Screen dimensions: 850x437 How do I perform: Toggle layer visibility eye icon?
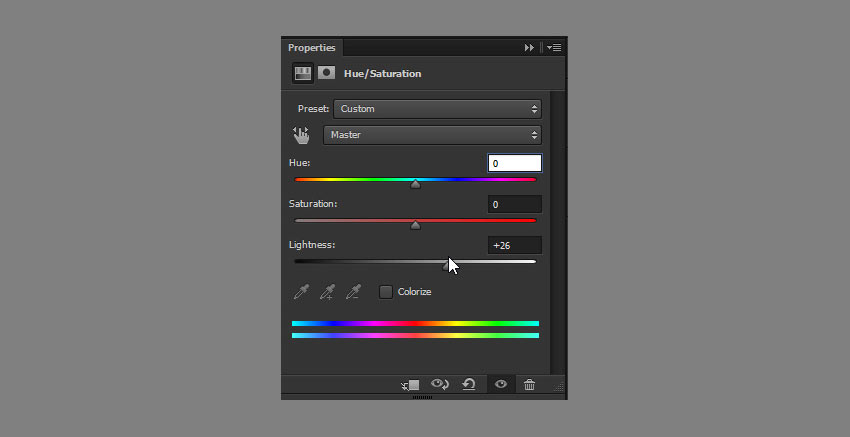[x=501, y=384]
